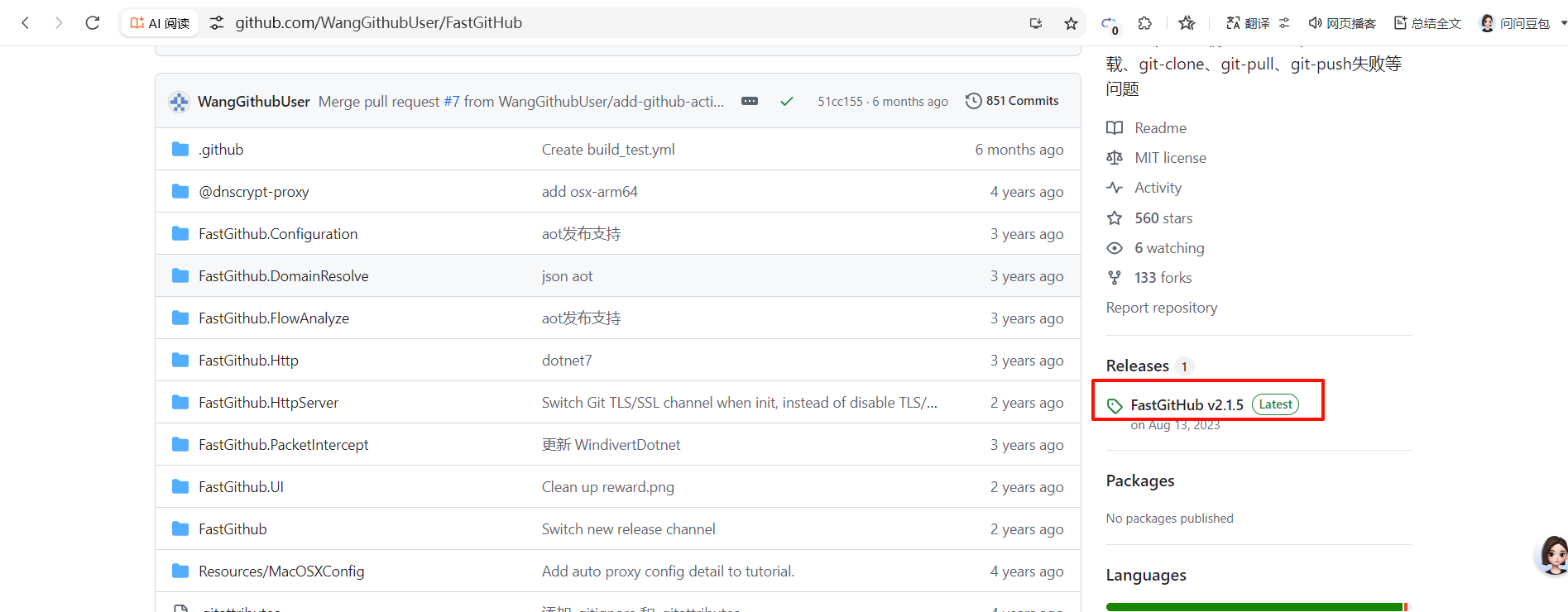Open the 总结全文 summarize toolbar item

[x=1427, y=23]
